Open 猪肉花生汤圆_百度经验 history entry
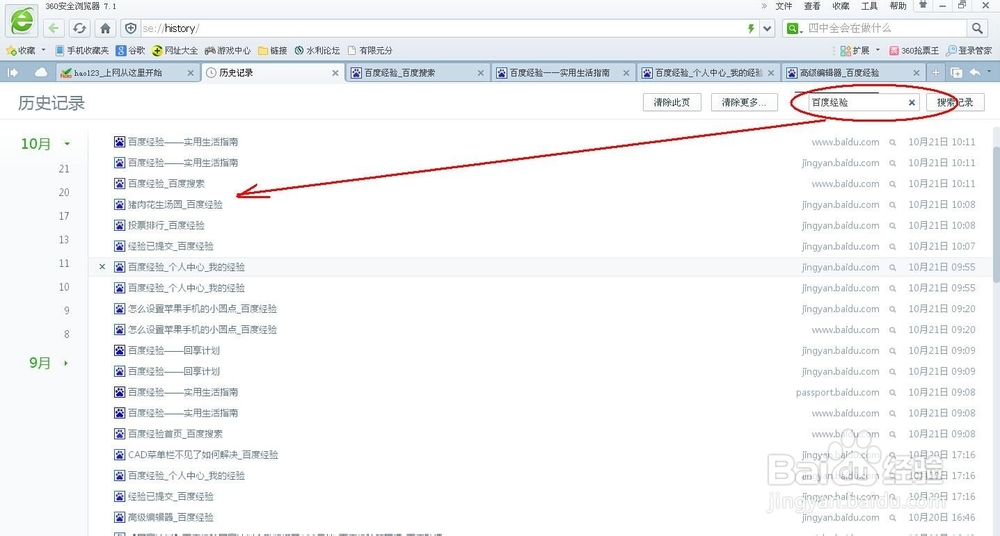Image resolution: width=1000 pixels, height=536 pixels. pyautogui.click(x=175, y=205)
